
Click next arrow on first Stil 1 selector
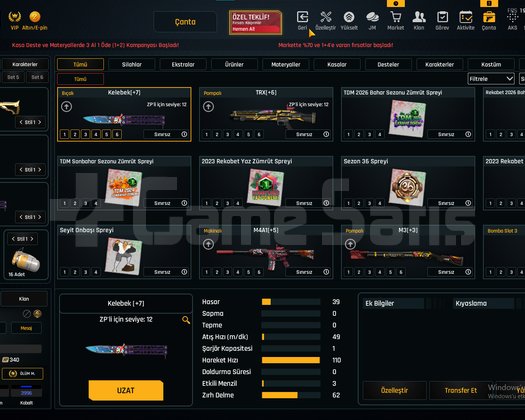click(40, 122)
